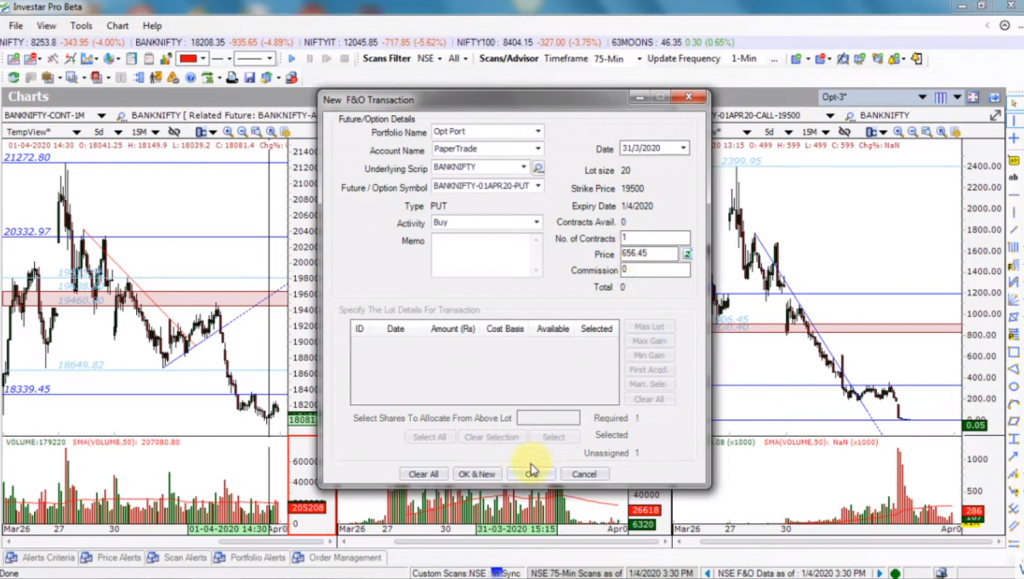Click the No. of Contracts input field

(x=655, y=238)
